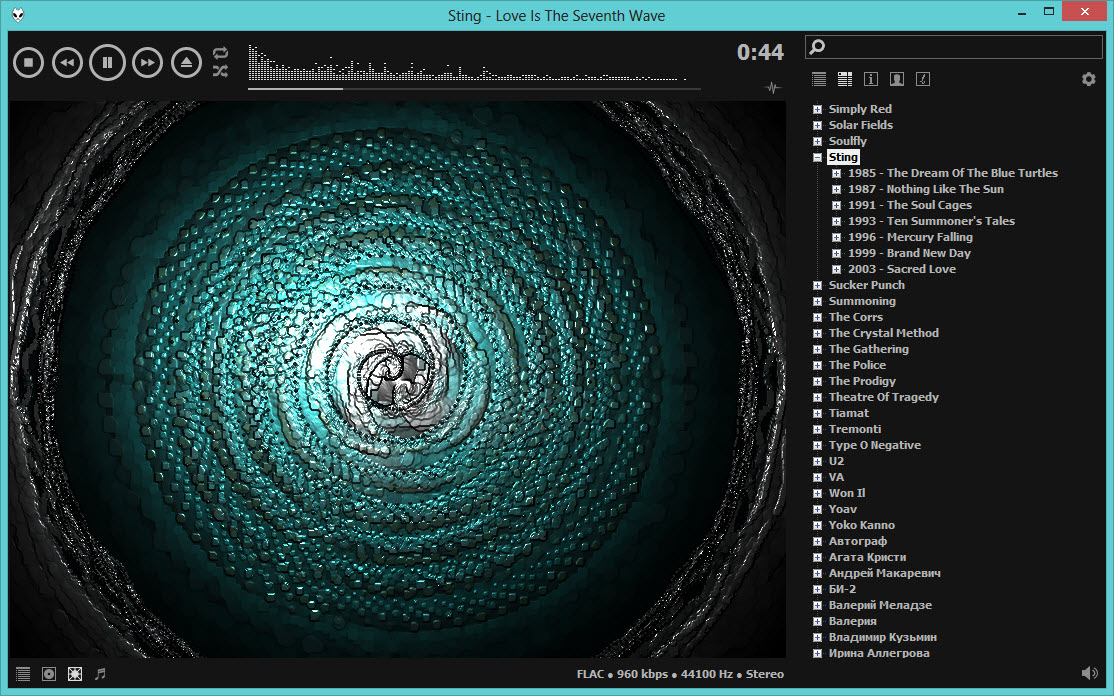Open the lyrics panel icon
The image size is (1114, 696).
(923, 79)
